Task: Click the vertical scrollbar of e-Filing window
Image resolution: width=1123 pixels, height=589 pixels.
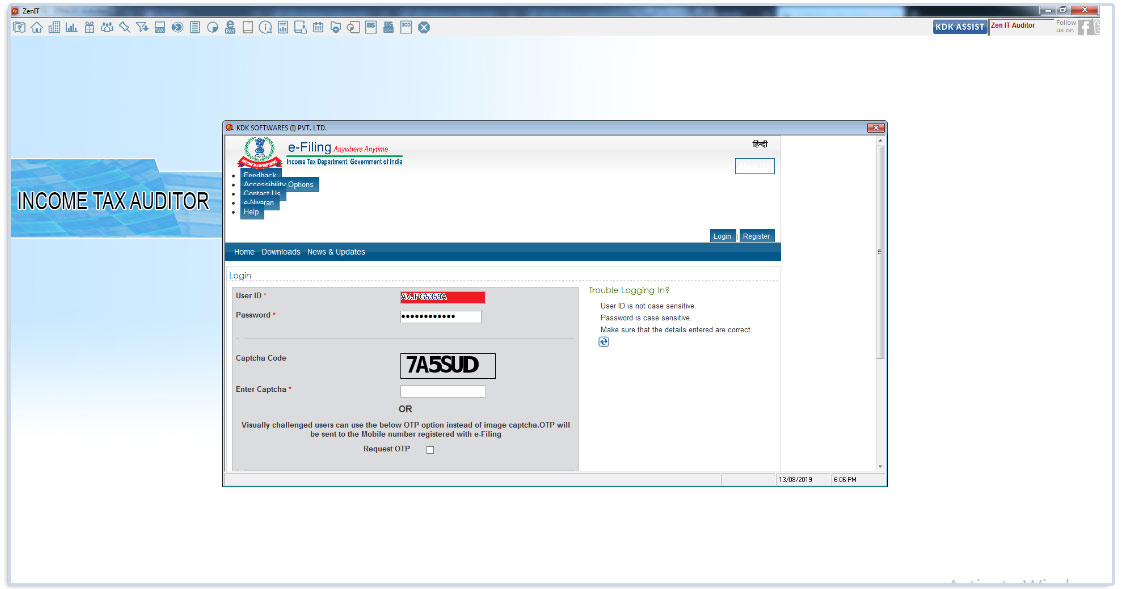Action: pos(880,252)
